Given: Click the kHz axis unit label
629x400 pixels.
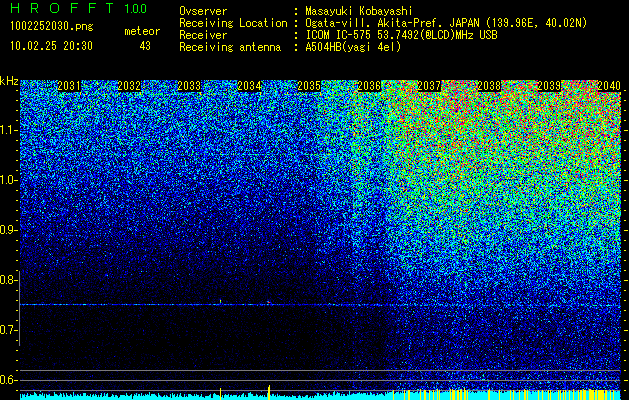Looking at the screenshot, I should click(9, 81).
